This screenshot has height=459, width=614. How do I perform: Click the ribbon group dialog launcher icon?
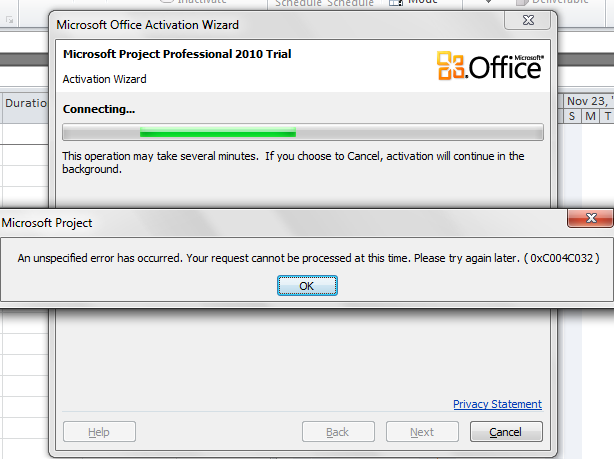pyautogui.click(x=9, y=20)
